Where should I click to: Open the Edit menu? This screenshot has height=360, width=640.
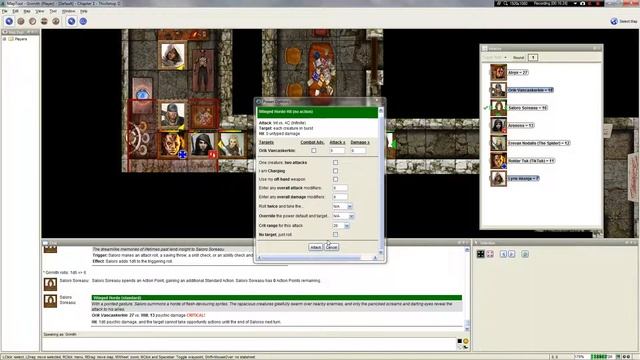click(16, 11)
